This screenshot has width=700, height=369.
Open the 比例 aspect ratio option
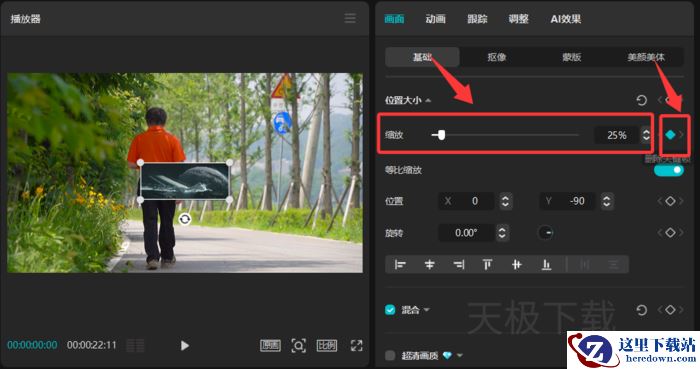click(327, 345)
